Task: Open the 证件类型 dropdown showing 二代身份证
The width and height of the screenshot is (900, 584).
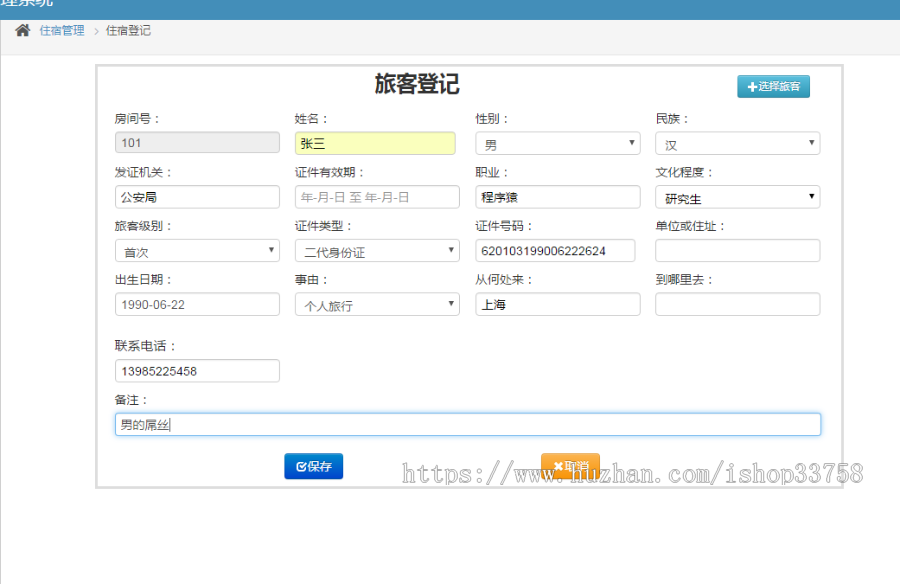Action: [x=377, y=251]
